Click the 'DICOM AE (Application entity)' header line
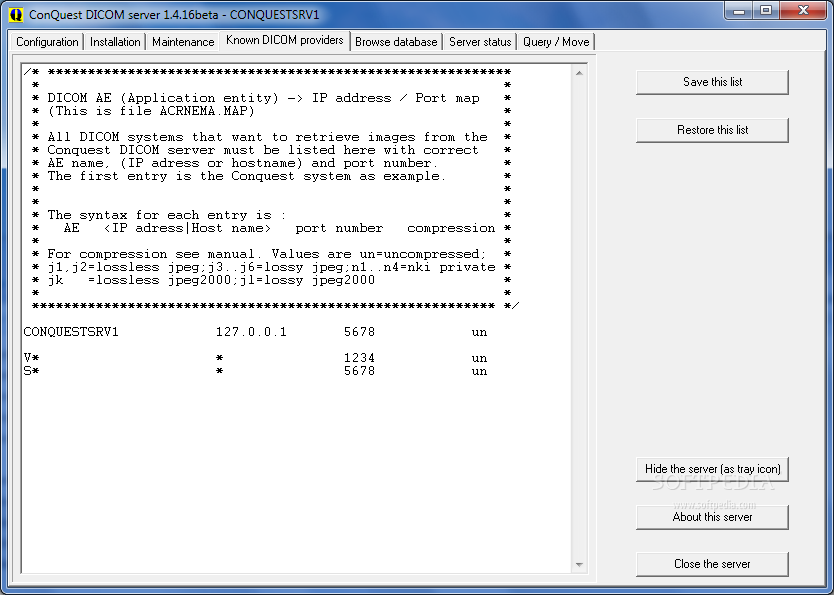This screenshot has width=834, height=595. (x=263, y=98)
